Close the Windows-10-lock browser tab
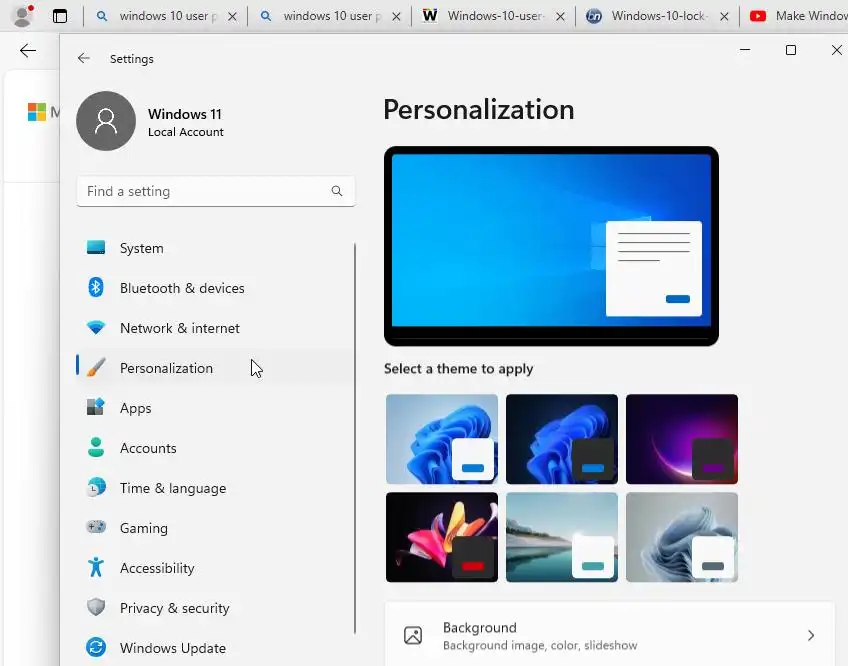 [724, 17]
